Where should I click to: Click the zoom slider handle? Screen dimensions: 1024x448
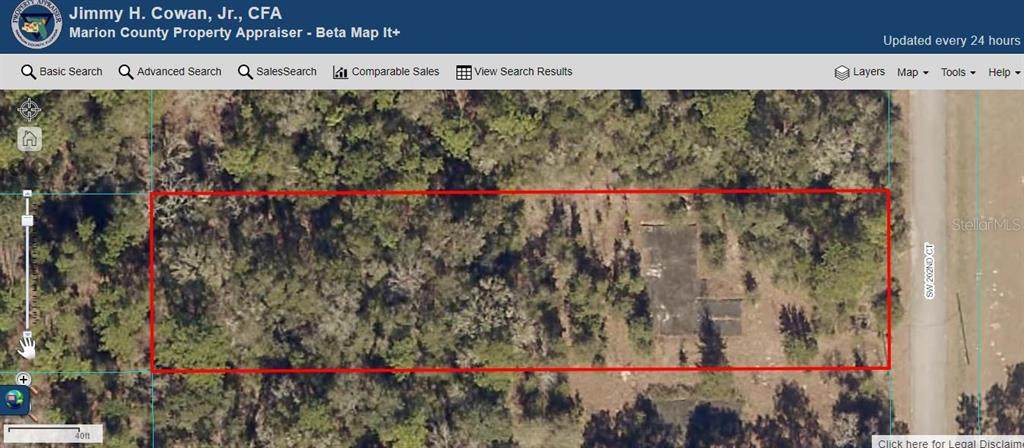coord(27,221)
